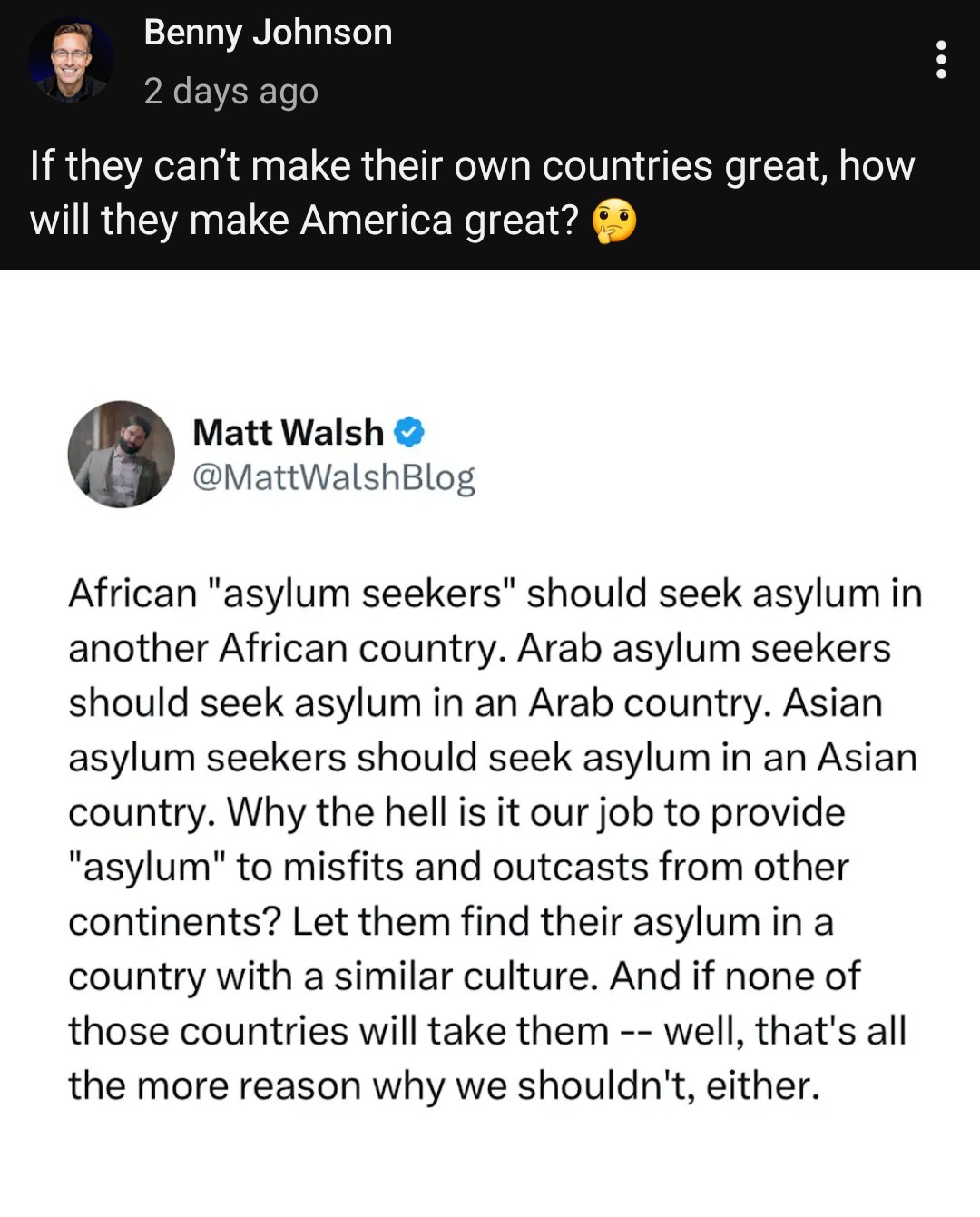Click the line "country with a similar culture"
Screen dimensions: 980x1217
(464, 977)
